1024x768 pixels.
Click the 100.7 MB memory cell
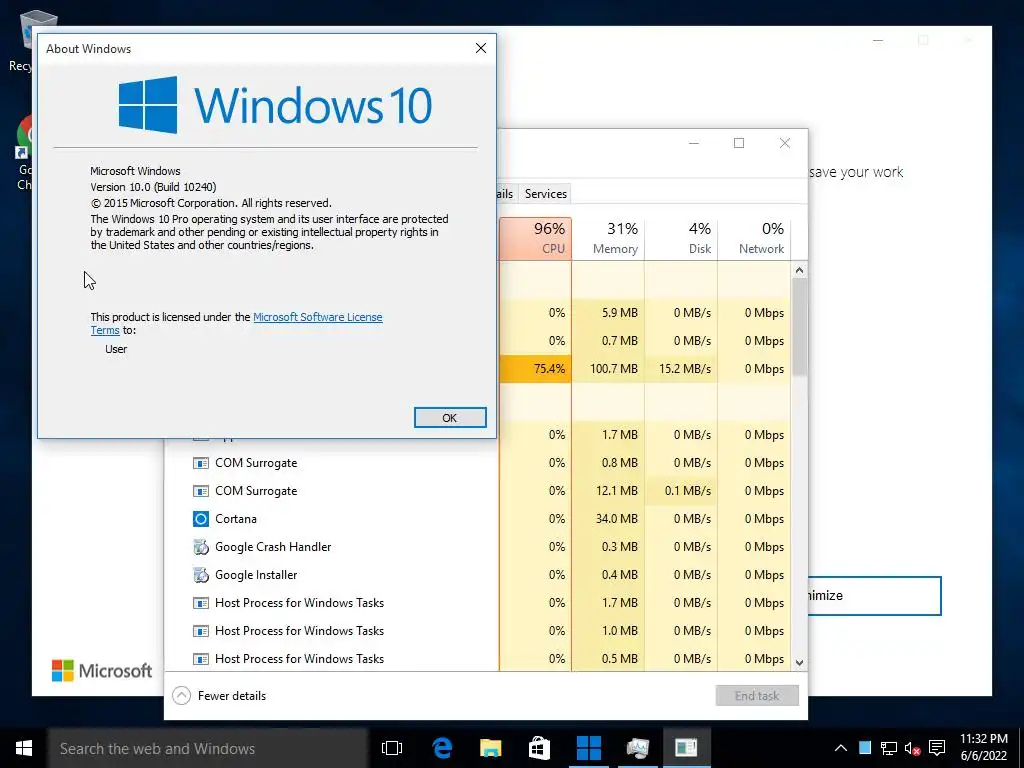pos(609,369)
